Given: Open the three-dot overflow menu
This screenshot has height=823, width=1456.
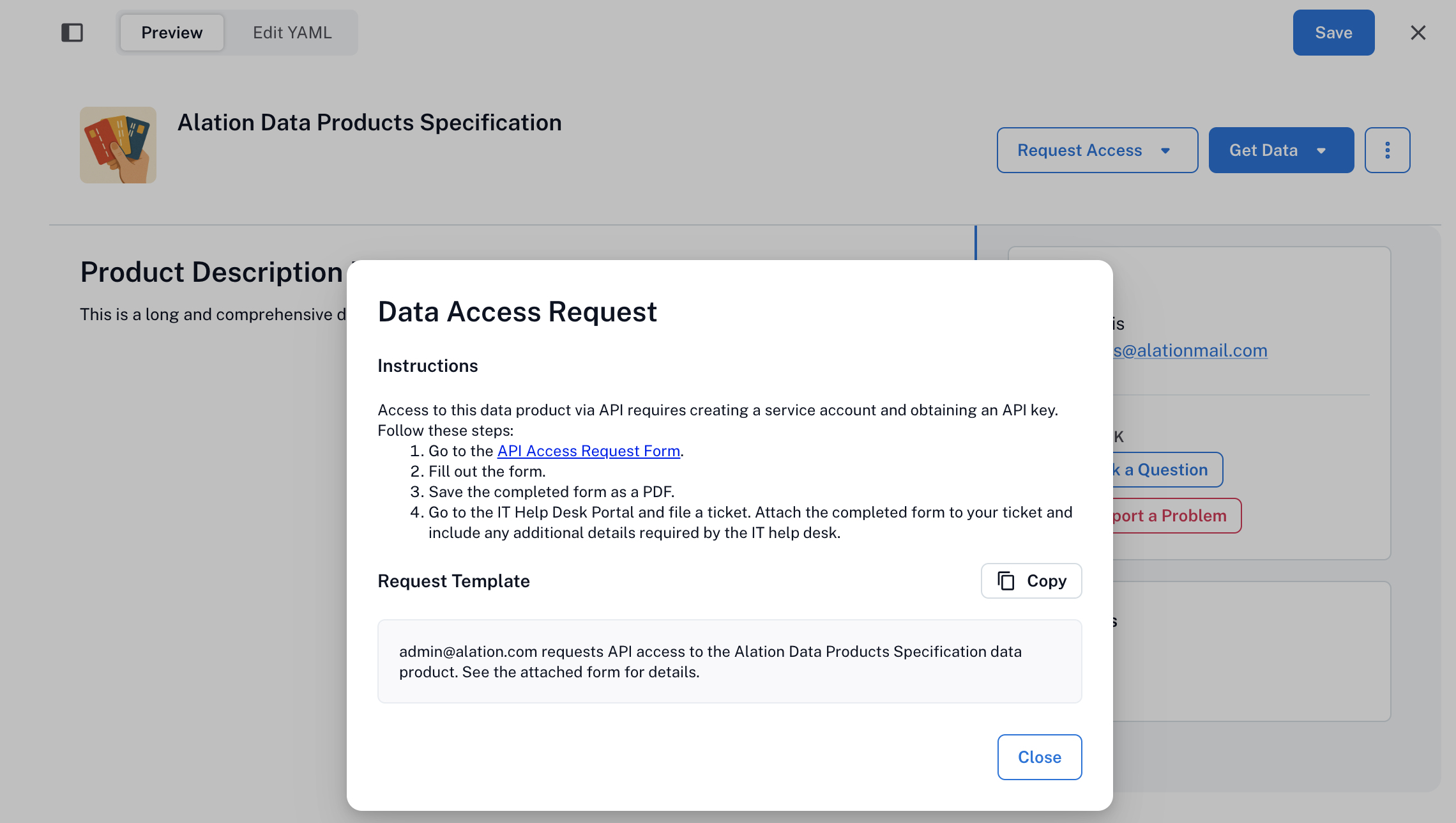Looking at the screenshot, I should point(1387,150).
